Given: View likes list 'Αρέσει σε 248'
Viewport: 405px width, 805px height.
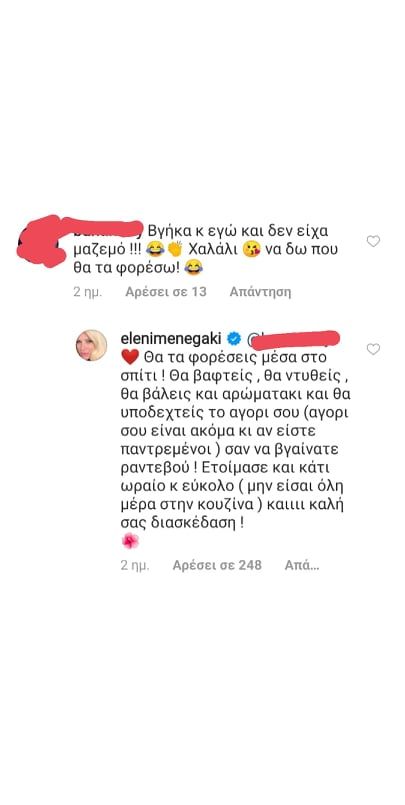Looking at the screenshot, I should coord(217,565).
